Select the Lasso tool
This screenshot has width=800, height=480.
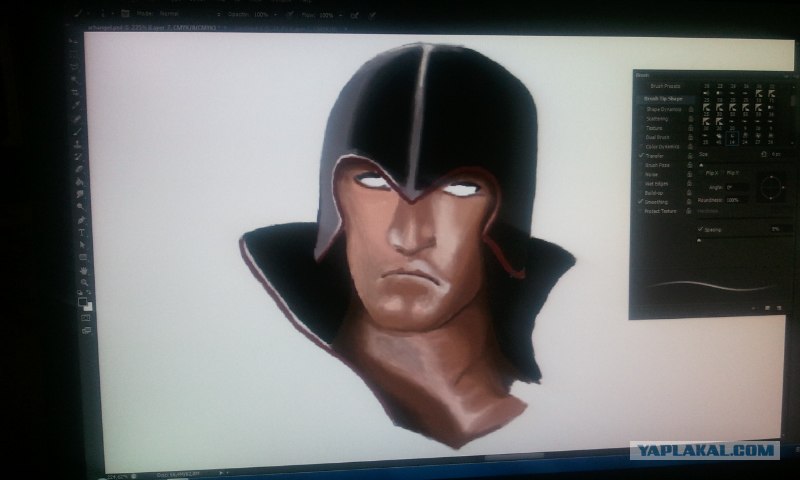[74, 66]
